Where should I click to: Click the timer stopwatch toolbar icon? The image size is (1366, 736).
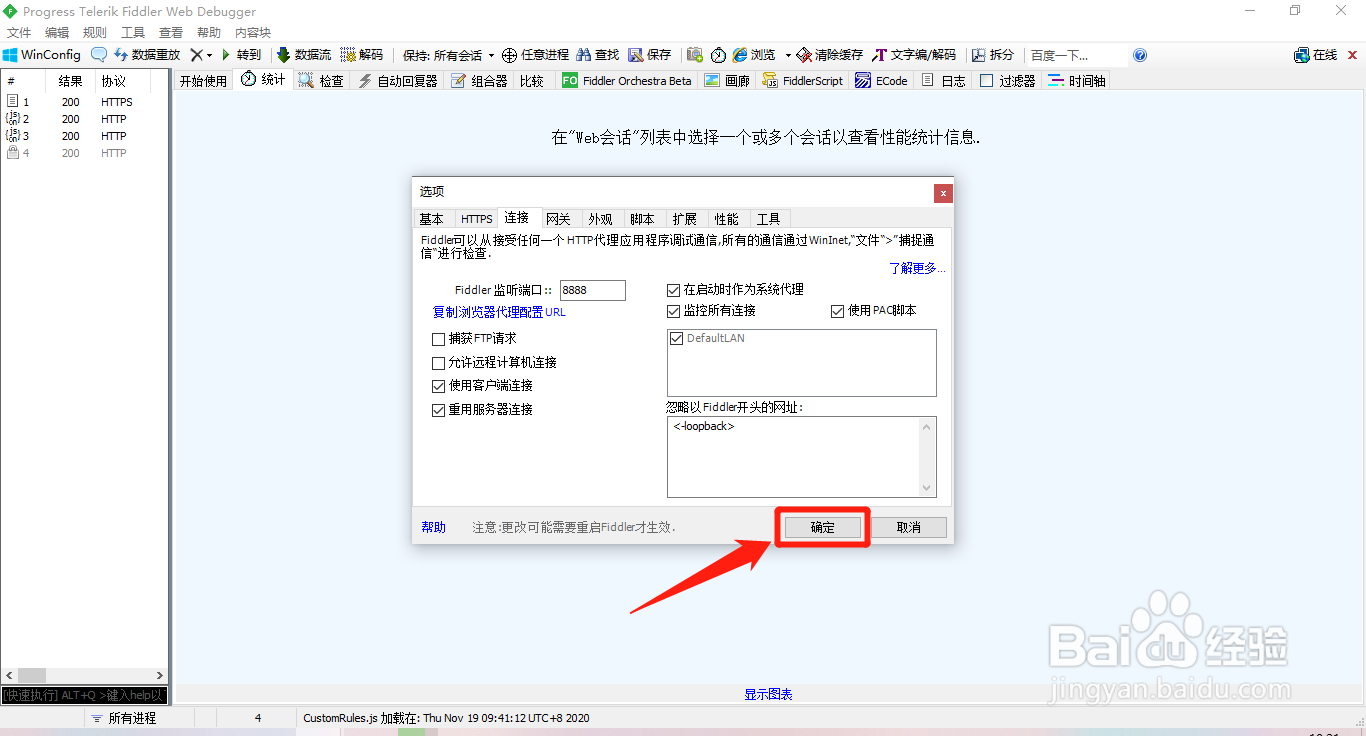pos(718,55)
